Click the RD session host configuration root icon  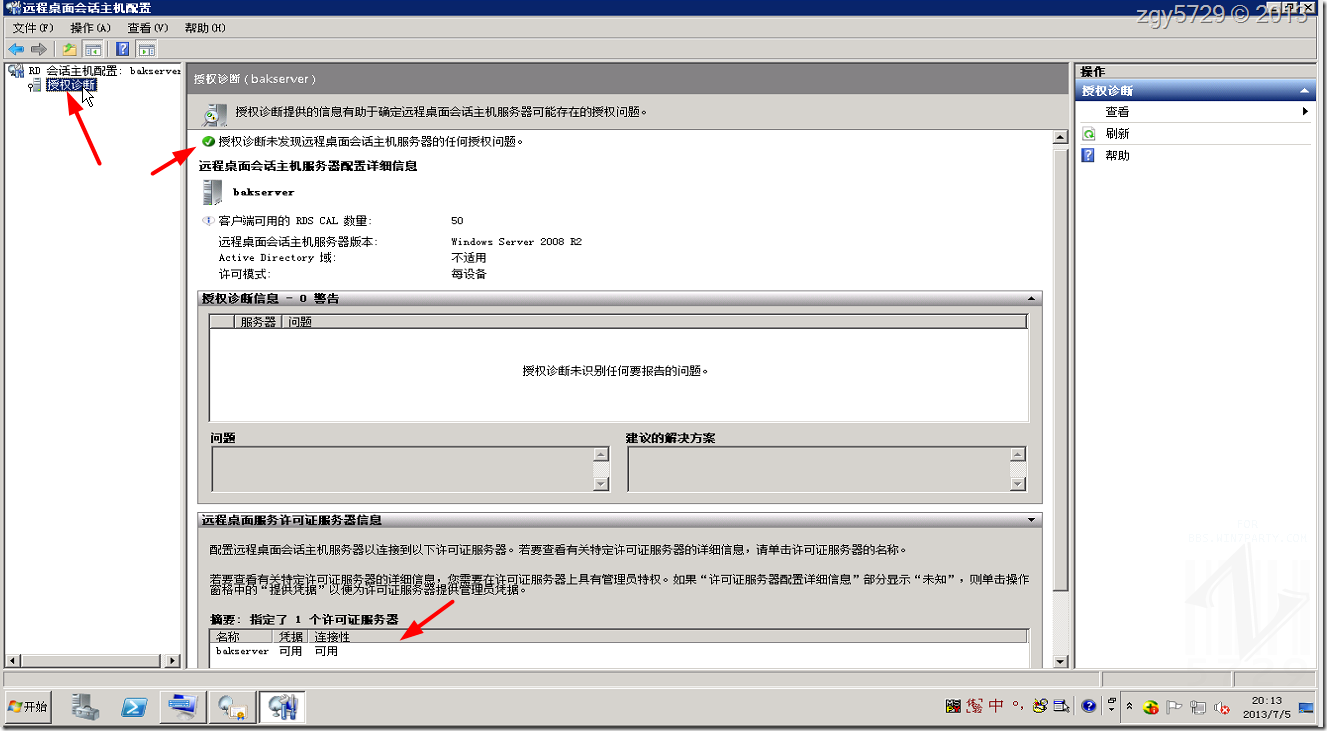(16, 71)
